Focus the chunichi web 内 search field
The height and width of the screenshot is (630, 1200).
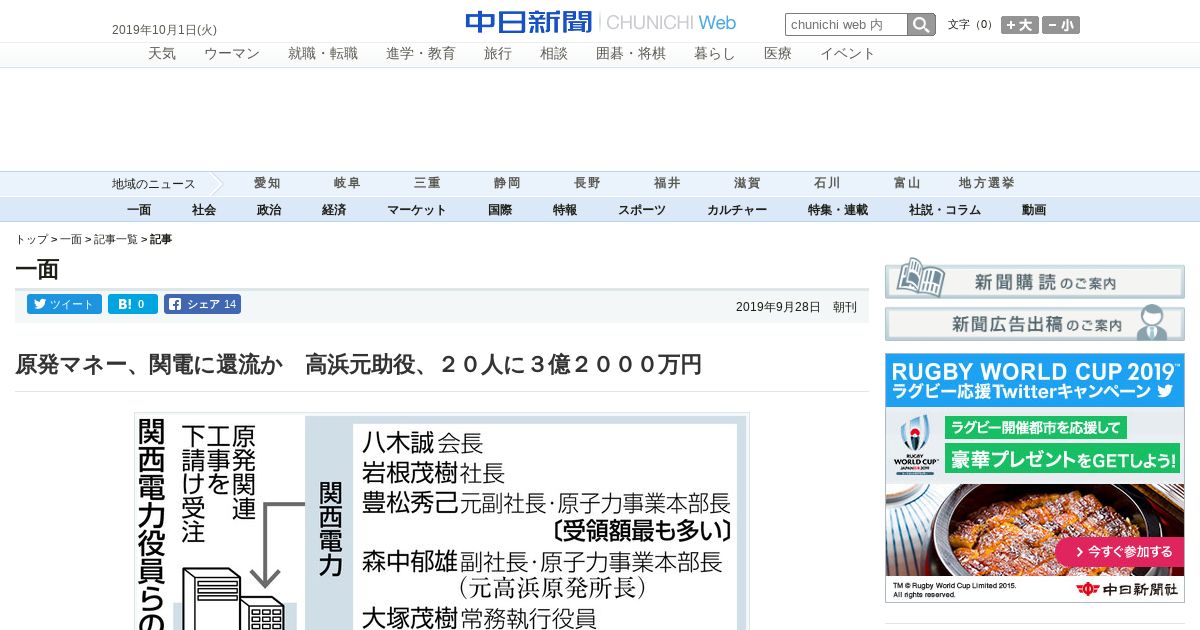click(846, 25)
